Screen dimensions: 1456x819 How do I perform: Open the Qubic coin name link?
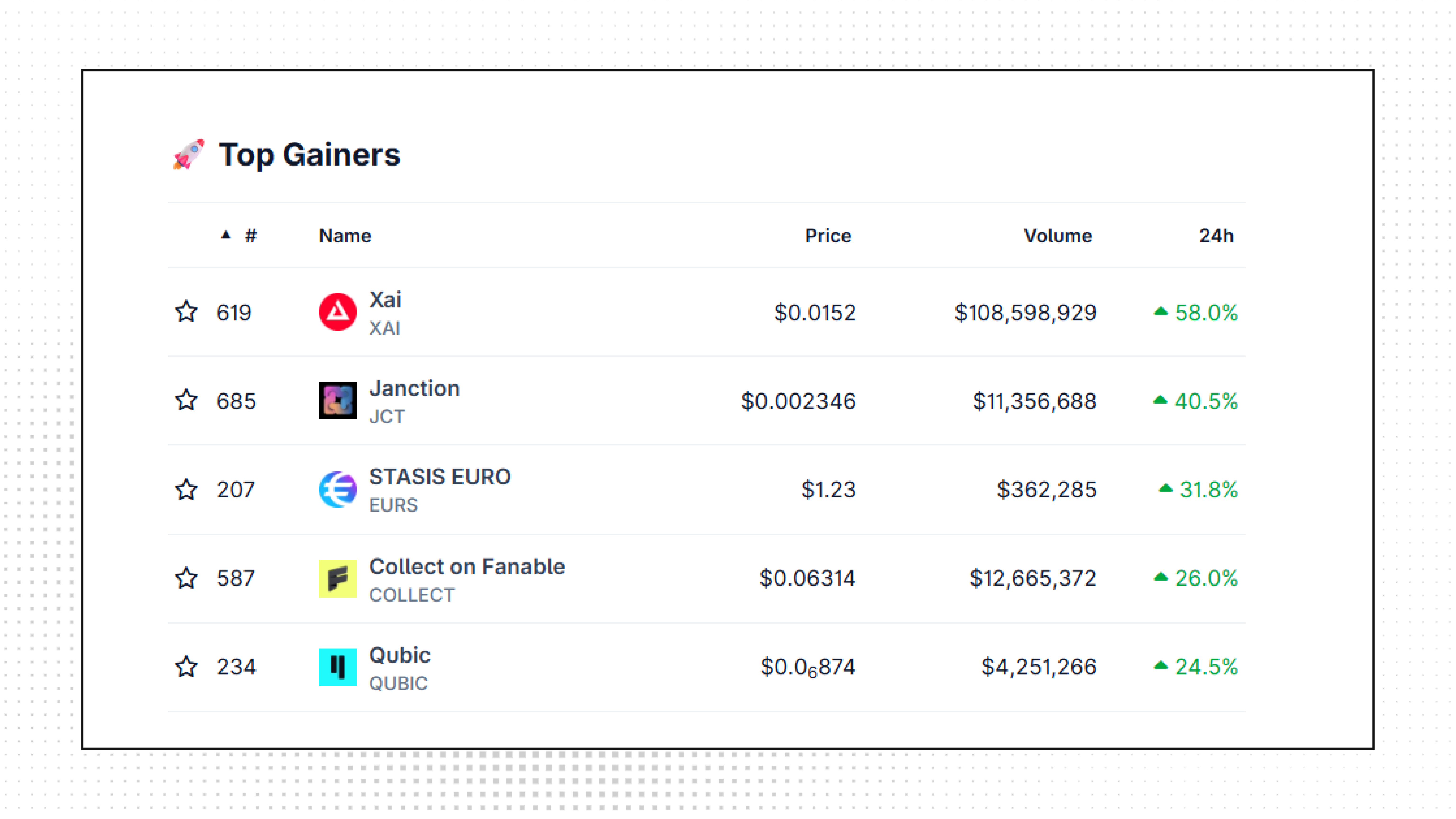point(400,655)
